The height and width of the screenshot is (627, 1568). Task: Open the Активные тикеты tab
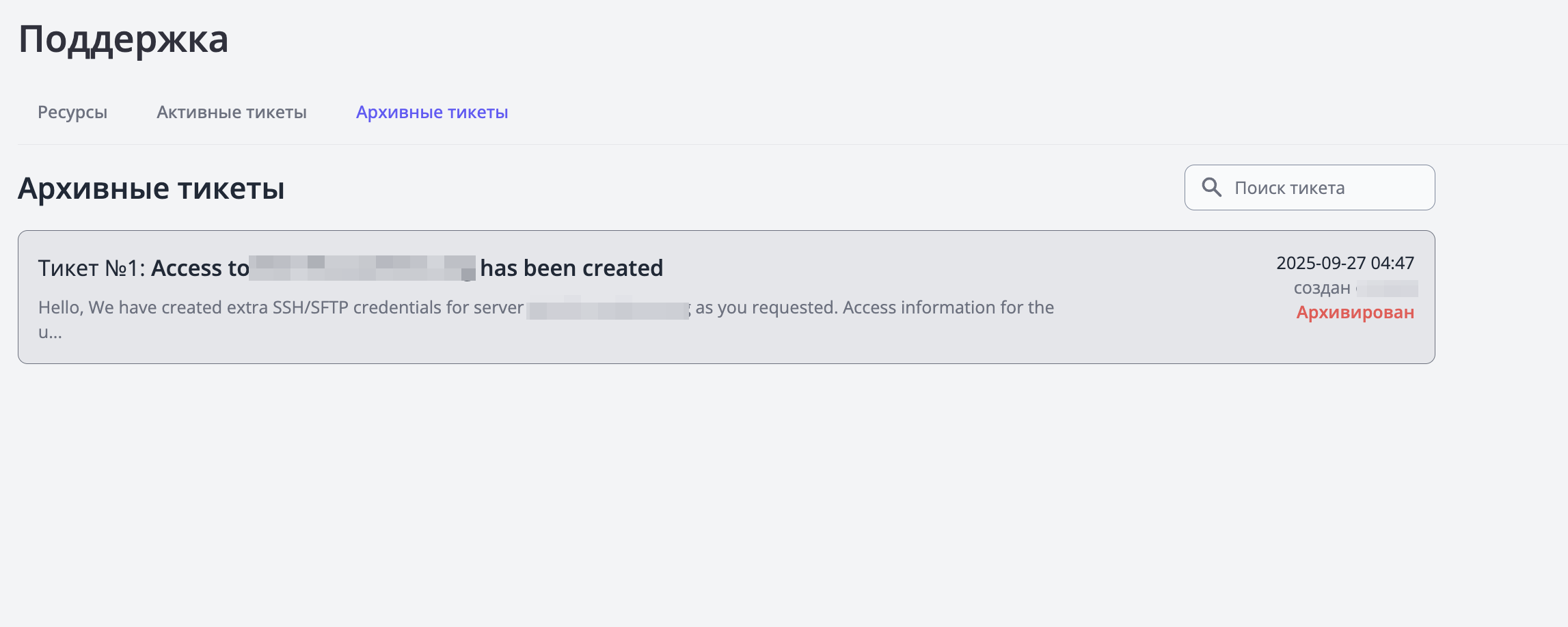pyautogui.click(x=232, y=112)
